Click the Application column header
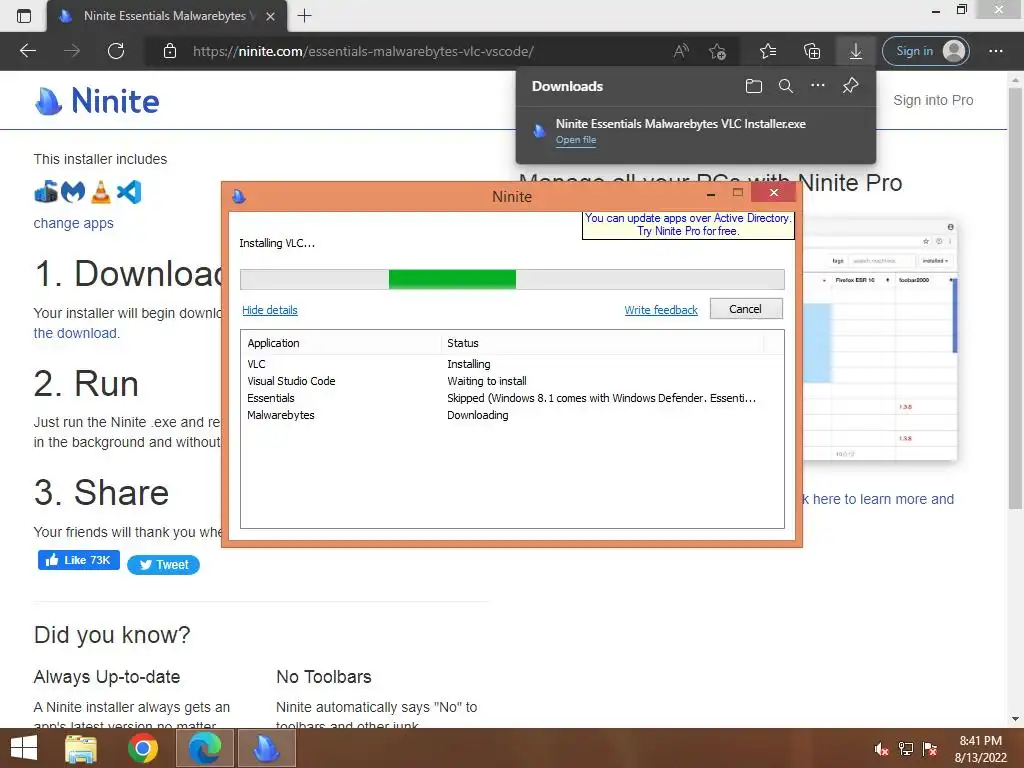The width and height of the screenshot is (1024, 768). (343, 343)
